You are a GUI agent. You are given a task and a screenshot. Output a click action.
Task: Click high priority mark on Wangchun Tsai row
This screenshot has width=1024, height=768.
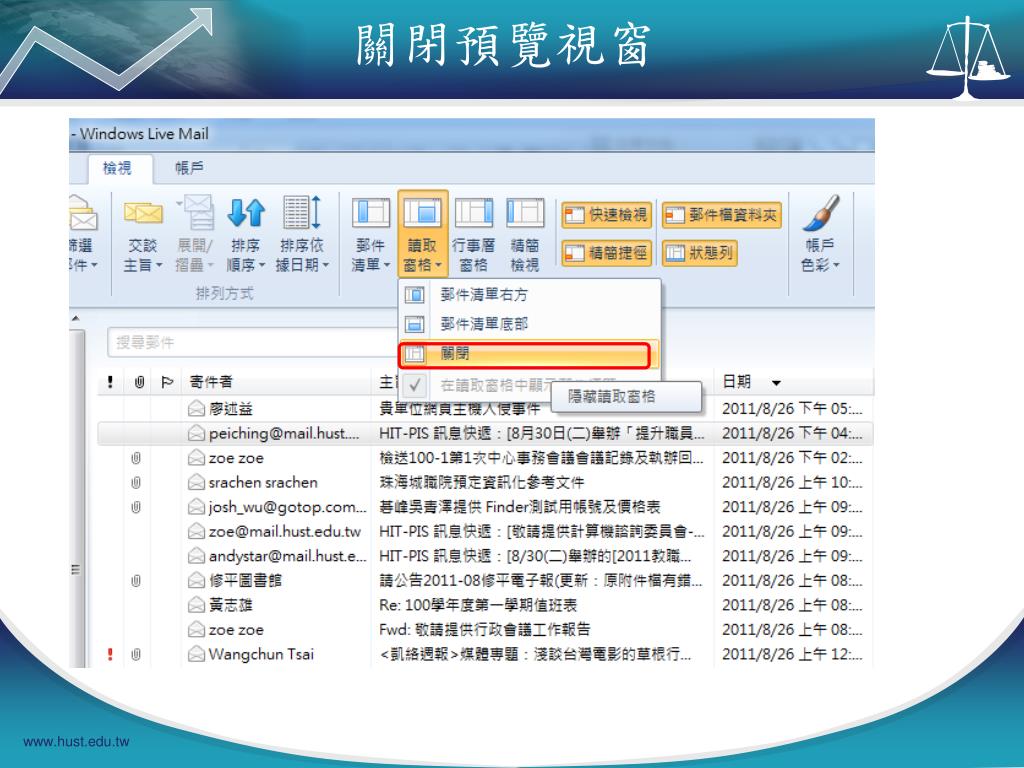click(110, 654)
